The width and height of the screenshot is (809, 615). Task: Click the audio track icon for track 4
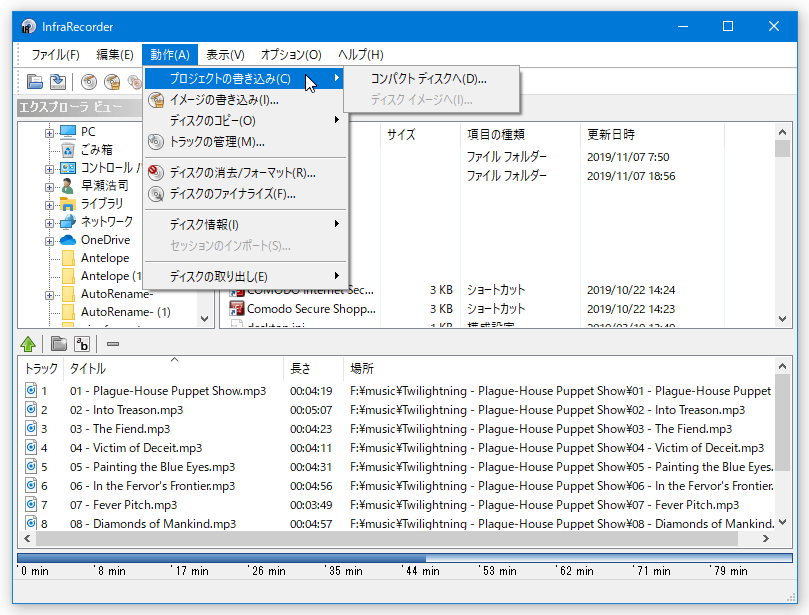tap(31, 447)
